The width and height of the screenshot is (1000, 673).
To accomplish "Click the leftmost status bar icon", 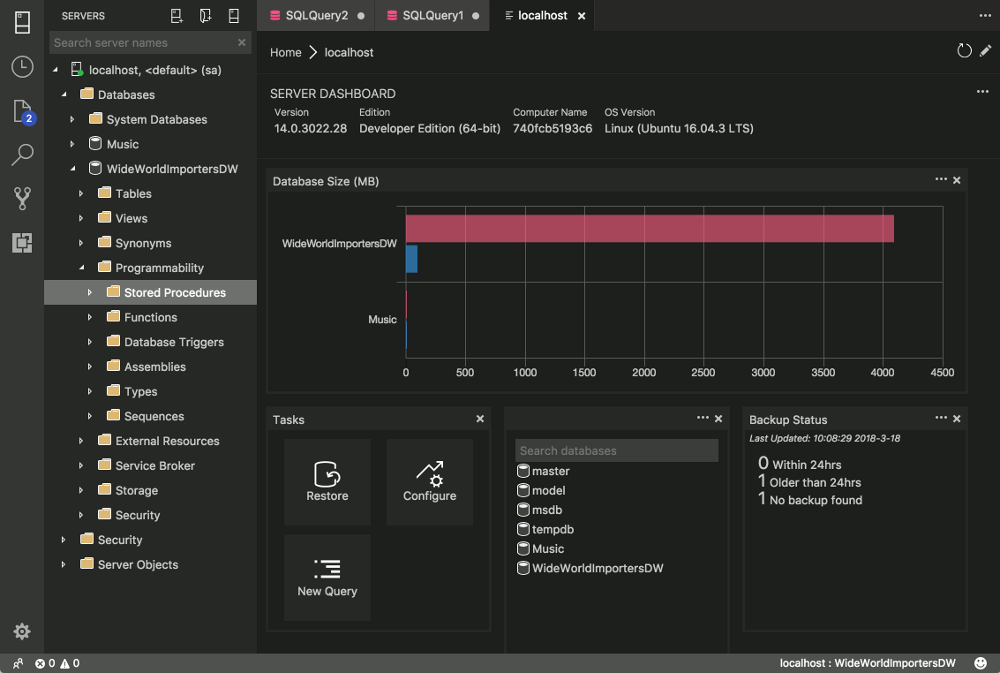I will click(x=18, y=663).
